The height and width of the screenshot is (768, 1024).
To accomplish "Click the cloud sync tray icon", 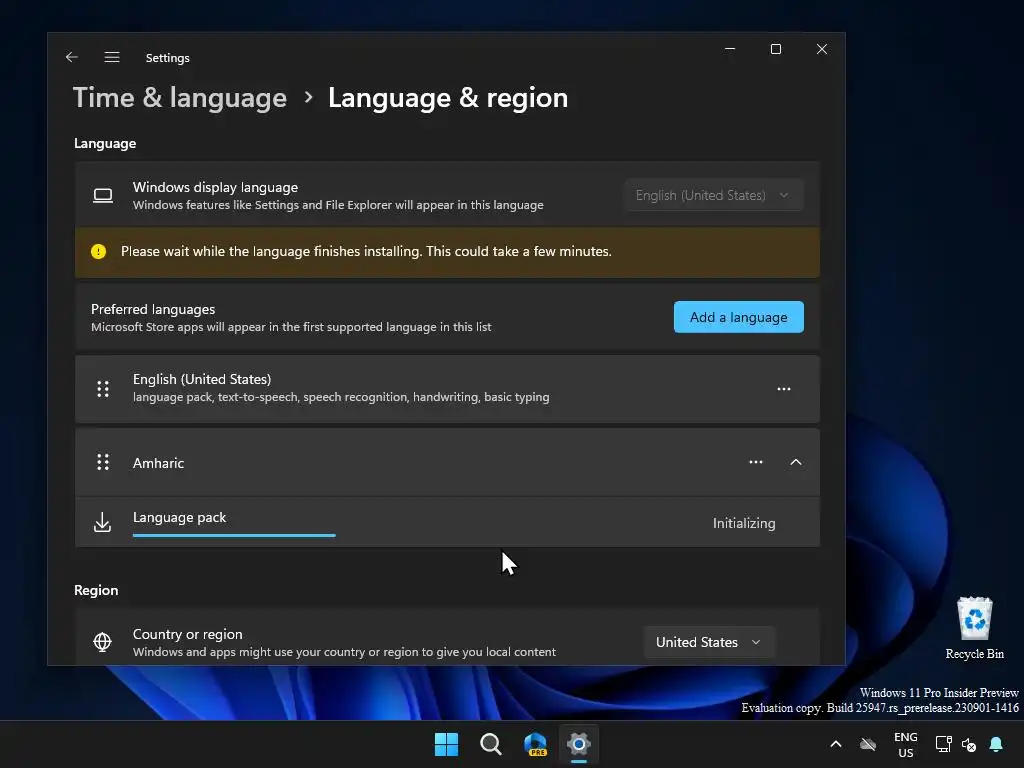I will click(868, 744).
